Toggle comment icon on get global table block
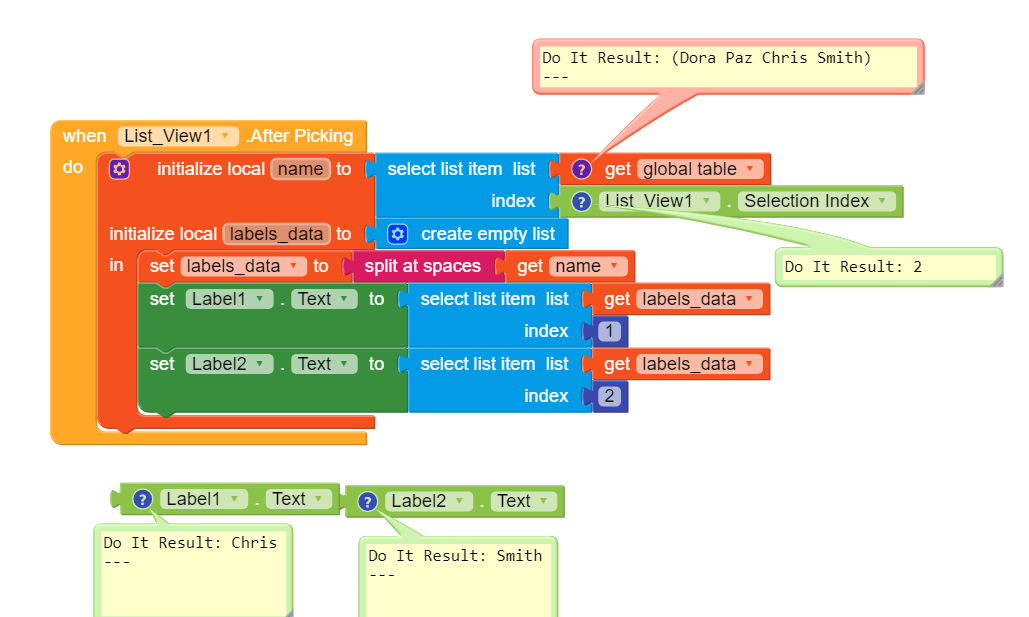 tap(581, 169)
